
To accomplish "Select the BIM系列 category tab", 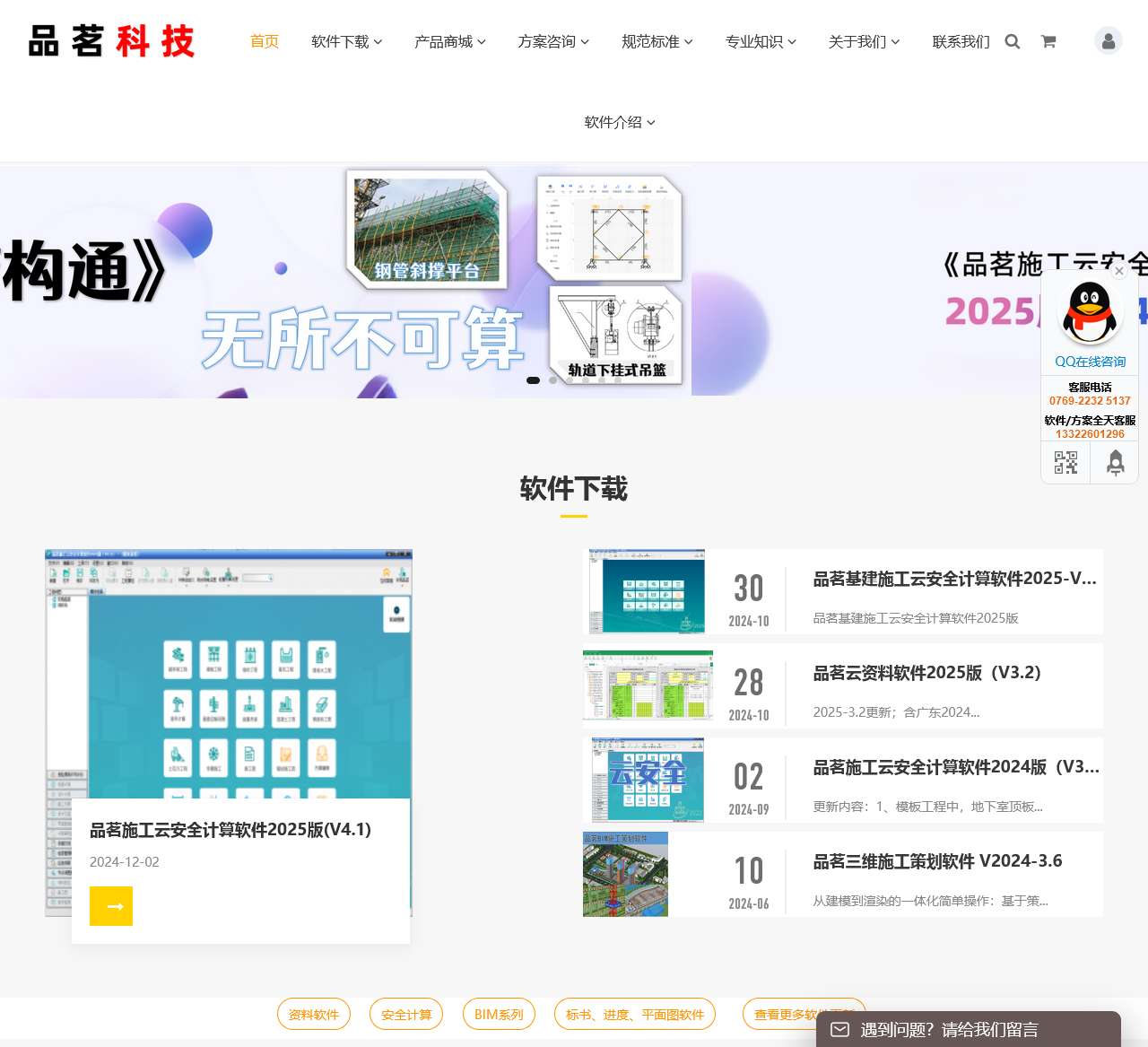I will [x=499, y=1015].
